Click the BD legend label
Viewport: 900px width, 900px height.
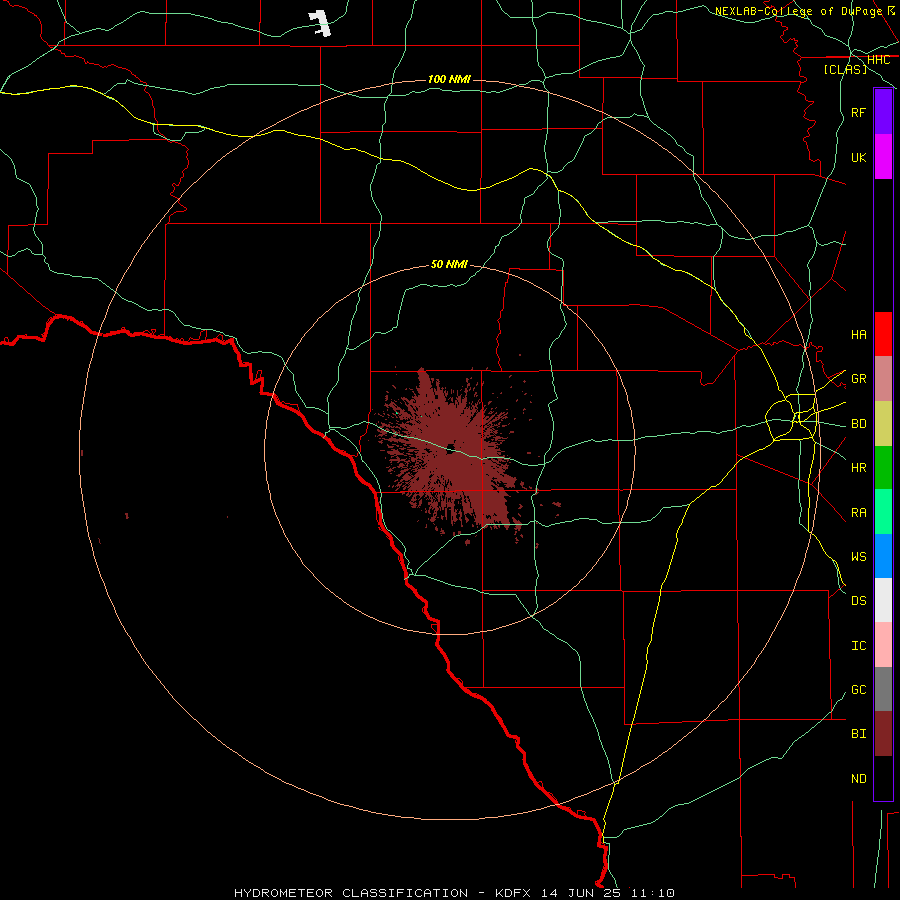tap(858, 424)
